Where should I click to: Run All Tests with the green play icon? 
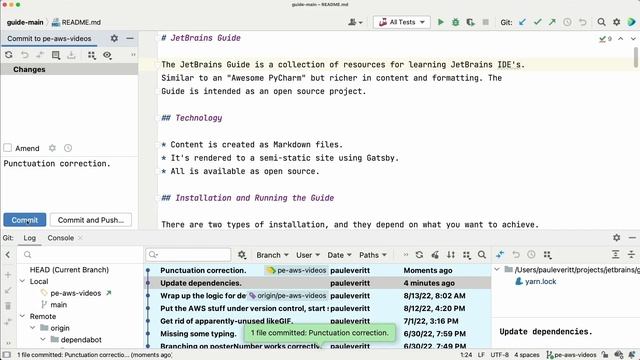pyautogui.click(x=440, y=22)
